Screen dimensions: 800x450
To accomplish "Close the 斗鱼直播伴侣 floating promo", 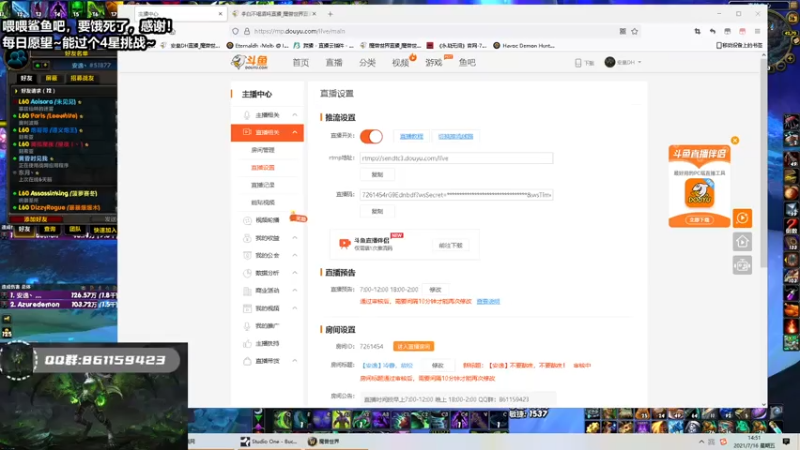I will pos(735,140).
